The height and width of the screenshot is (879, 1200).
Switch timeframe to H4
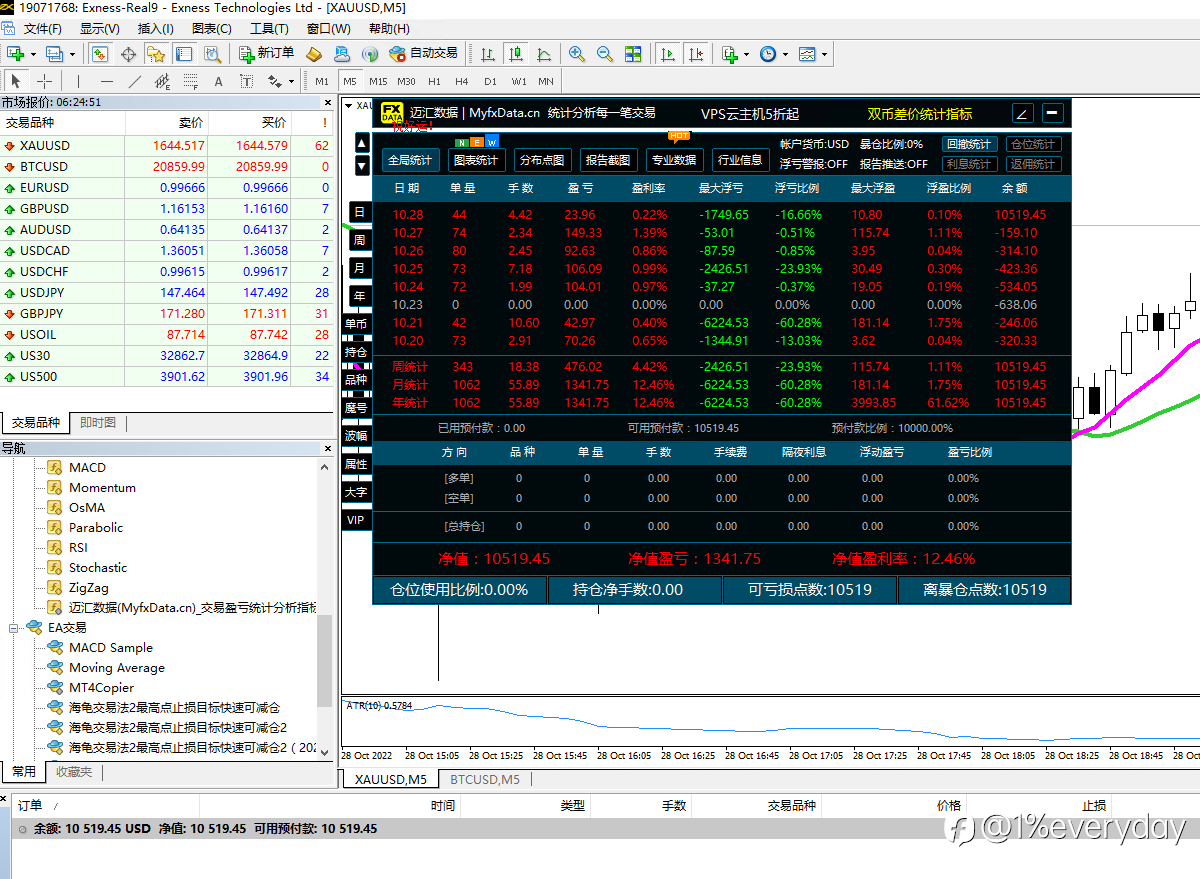point(461,81)
